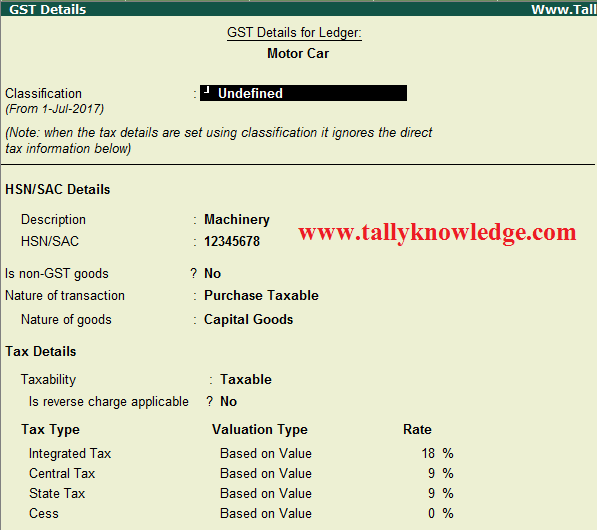Edit the HSN/SAC code 12345678
Screen dimensions: 597x530
coord(232,241)
